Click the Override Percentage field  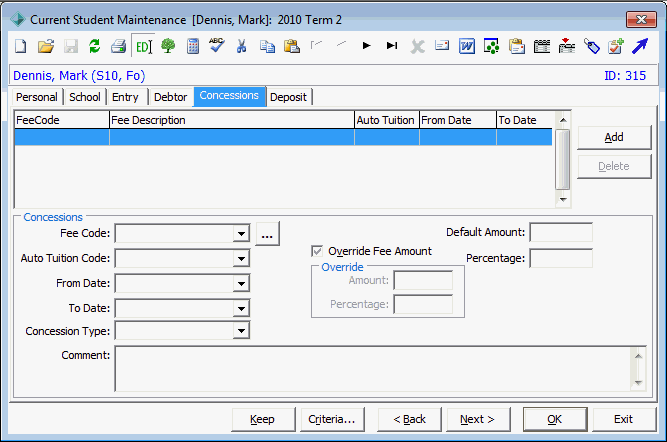pos(423,304)
